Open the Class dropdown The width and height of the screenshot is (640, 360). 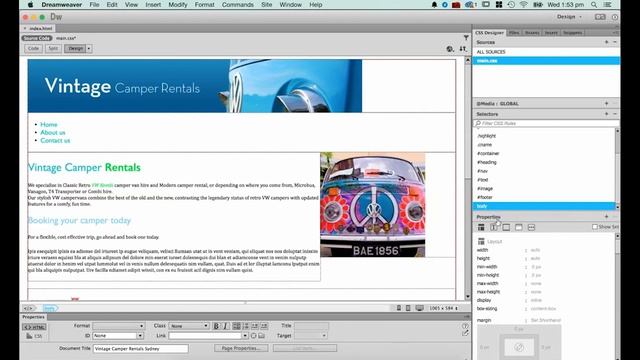click(189, 326)
